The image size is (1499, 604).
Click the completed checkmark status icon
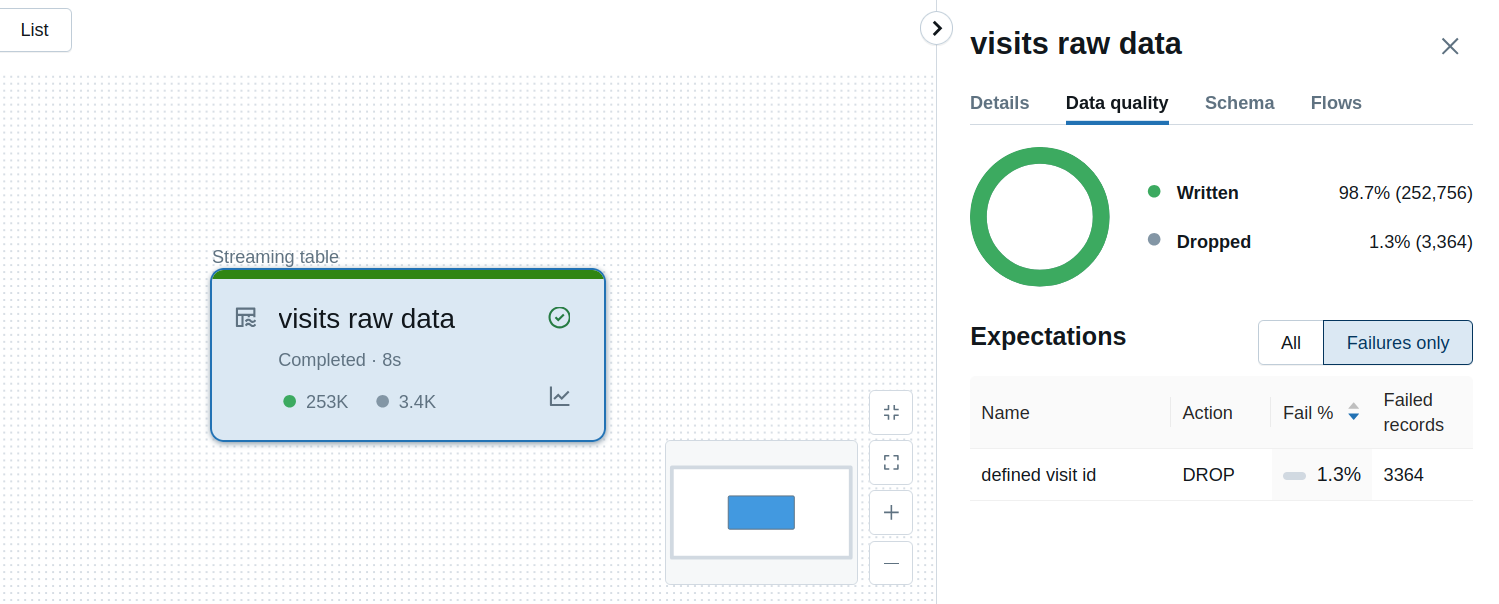point(559,318)
